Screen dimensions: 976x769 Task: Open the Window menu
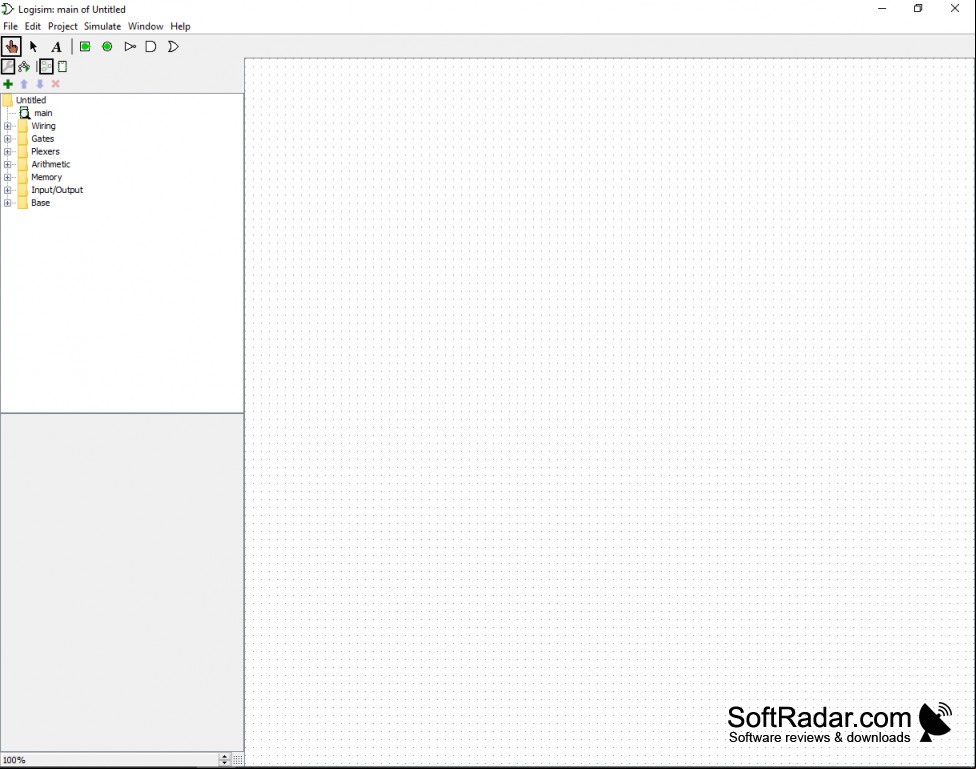coord(146,26)
